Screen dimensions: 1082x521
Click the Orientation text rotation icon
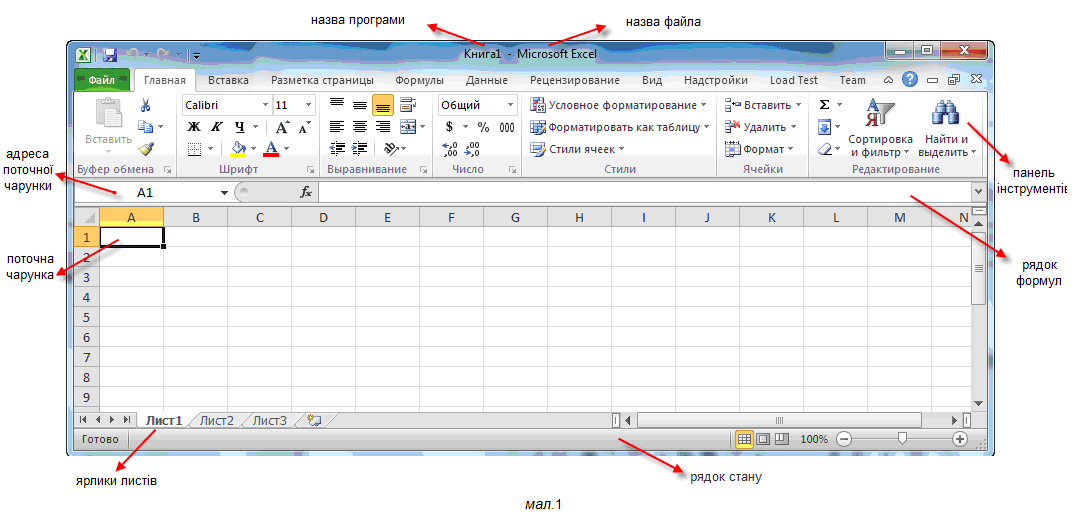[x=391, y=148]
